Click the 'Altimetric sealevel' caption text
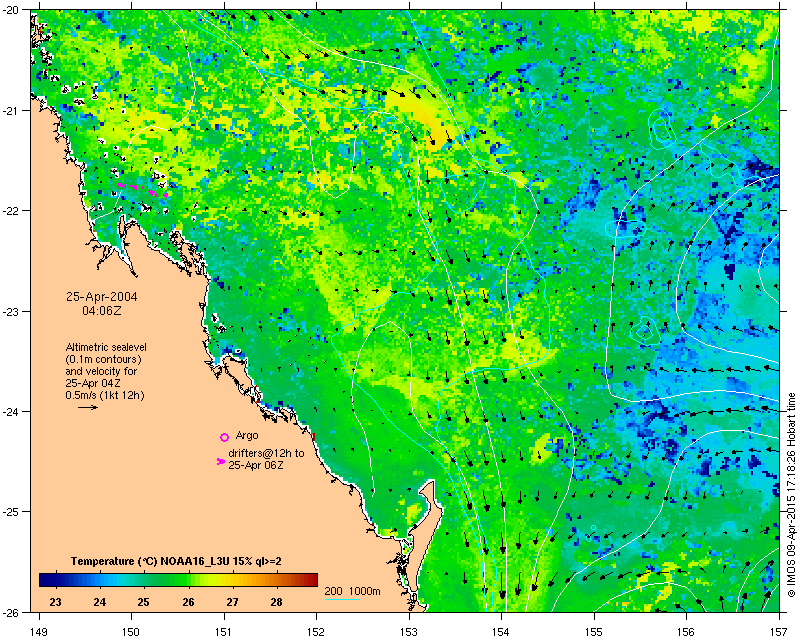Screen dimensions: 800x640 106,347
